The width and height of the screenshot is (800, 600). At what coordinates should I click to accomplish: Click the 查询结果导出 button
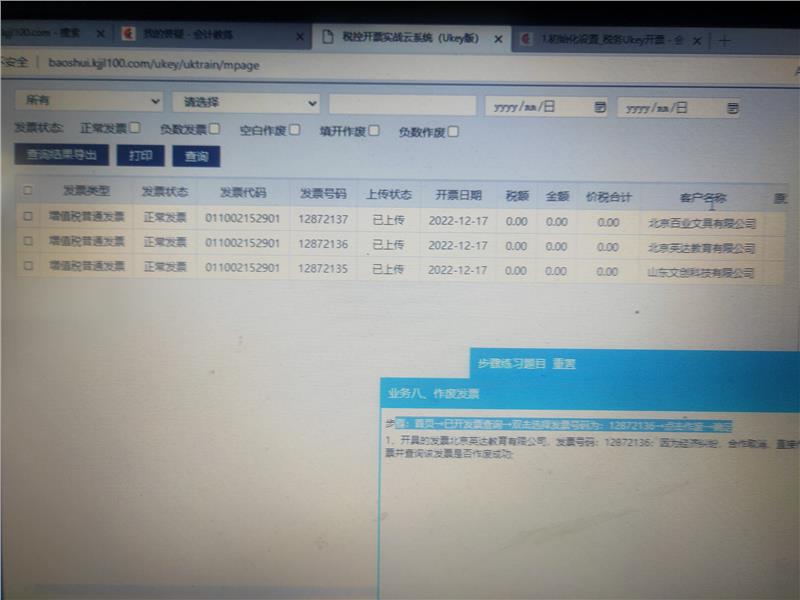click(61, 155)
